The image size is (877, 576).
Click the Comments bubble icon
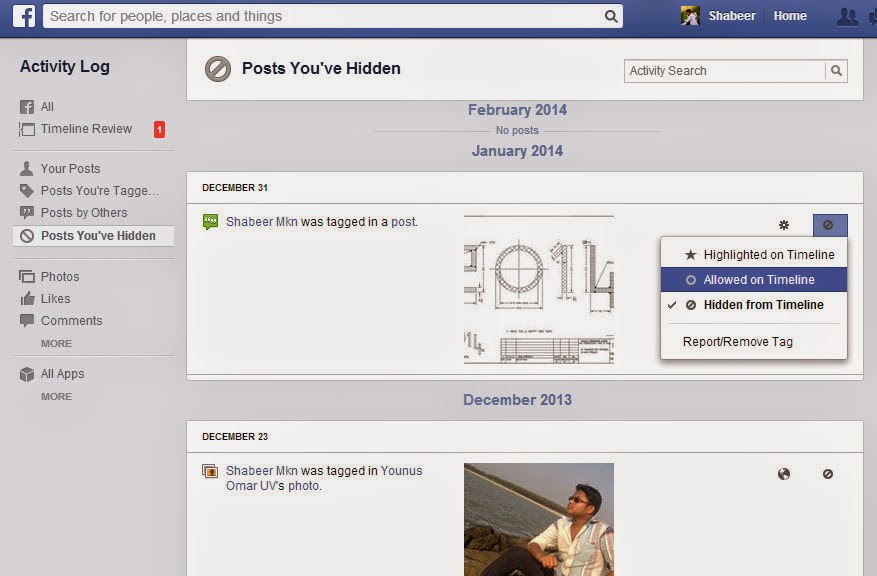click(26, 320)
